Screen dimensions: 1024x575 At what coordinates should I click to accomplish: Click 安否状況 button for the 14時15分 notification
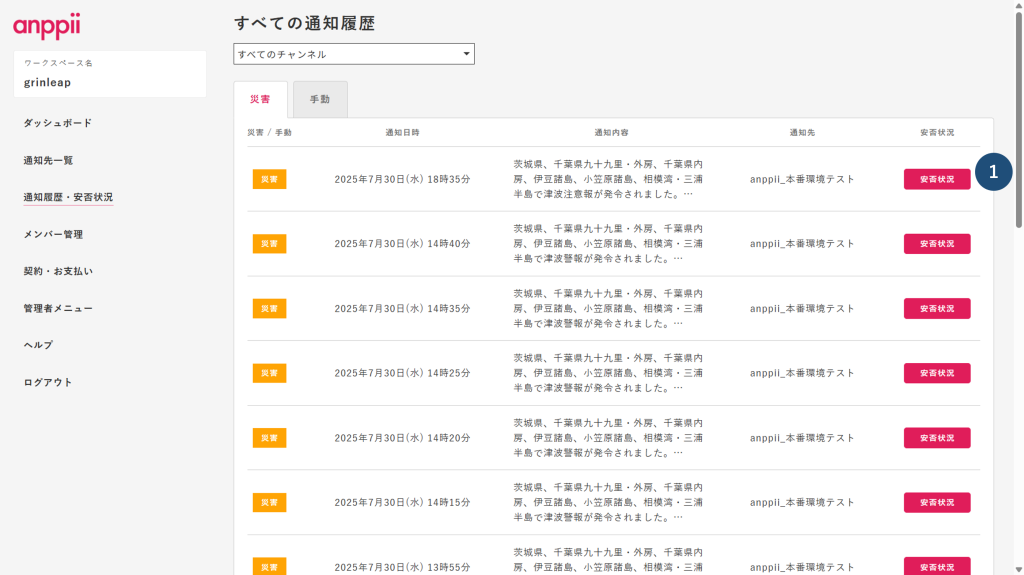pyautogui.click(x=937, y=502)
